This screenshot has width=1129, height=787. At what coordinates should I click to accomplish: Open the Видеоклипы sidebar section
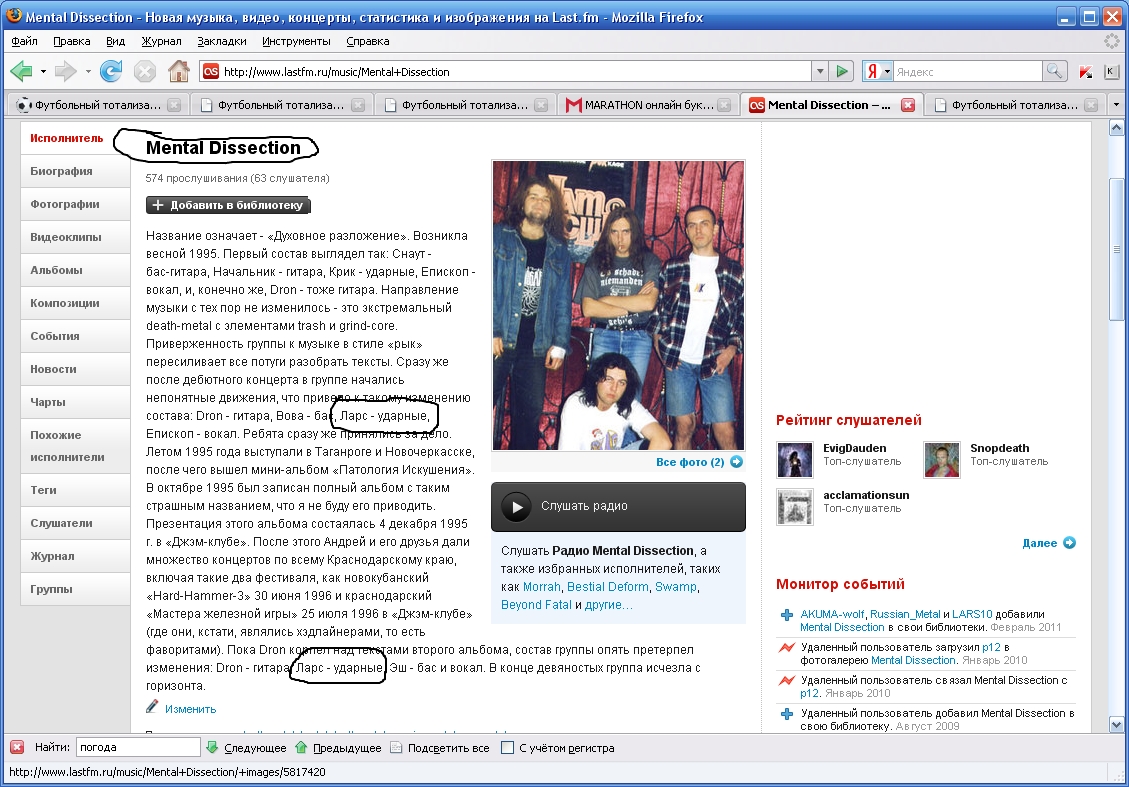(76, 238)
